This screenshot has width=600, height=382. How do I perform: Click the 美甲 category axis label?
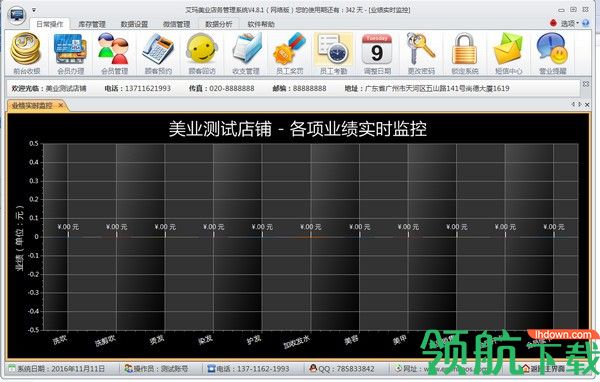(x=399, y=340)
